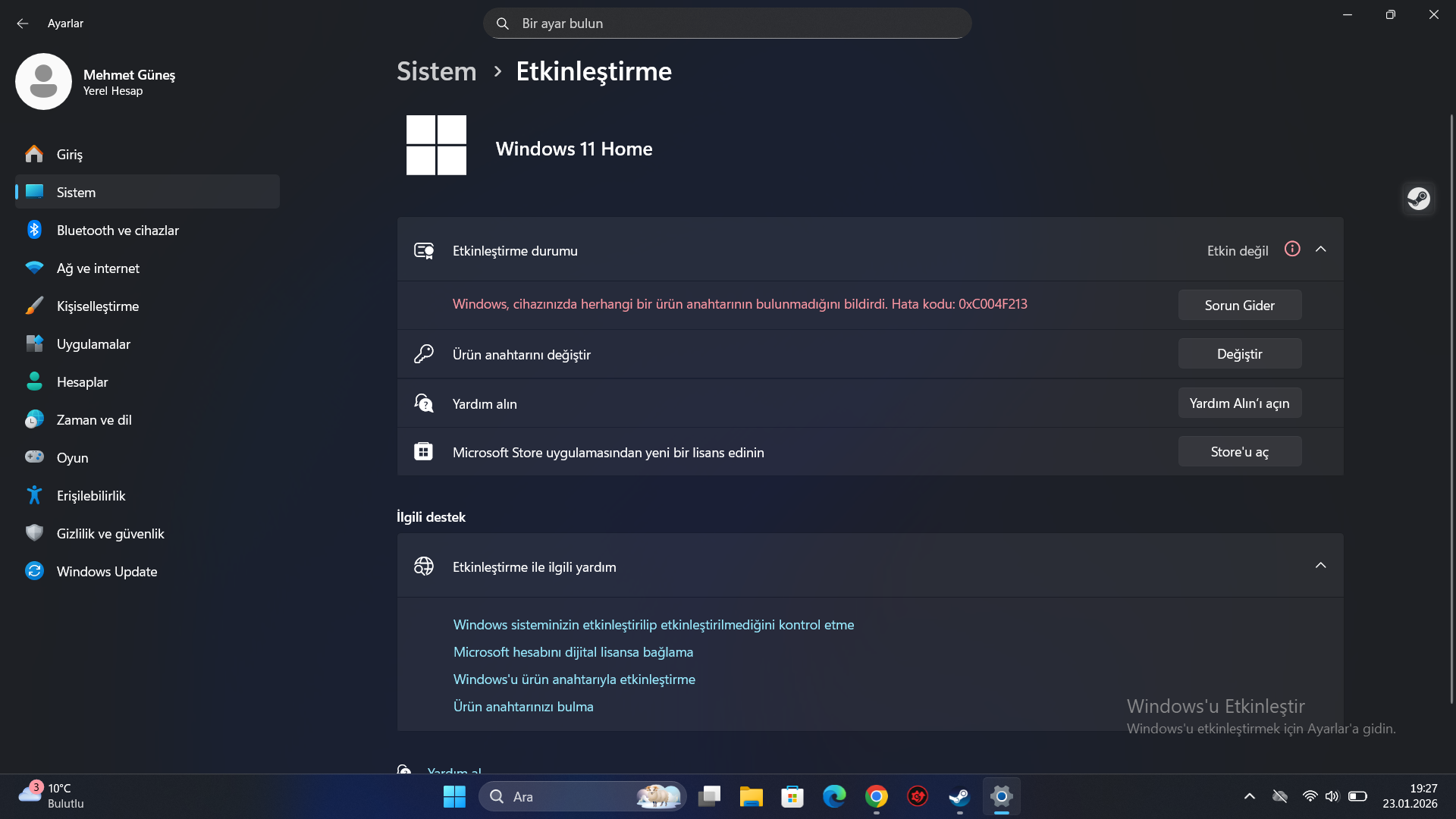Screen dimensions: 1456x819
Task: Click the shield icon for Gizlilik ve güvenlik
Action: pos(34,533)
